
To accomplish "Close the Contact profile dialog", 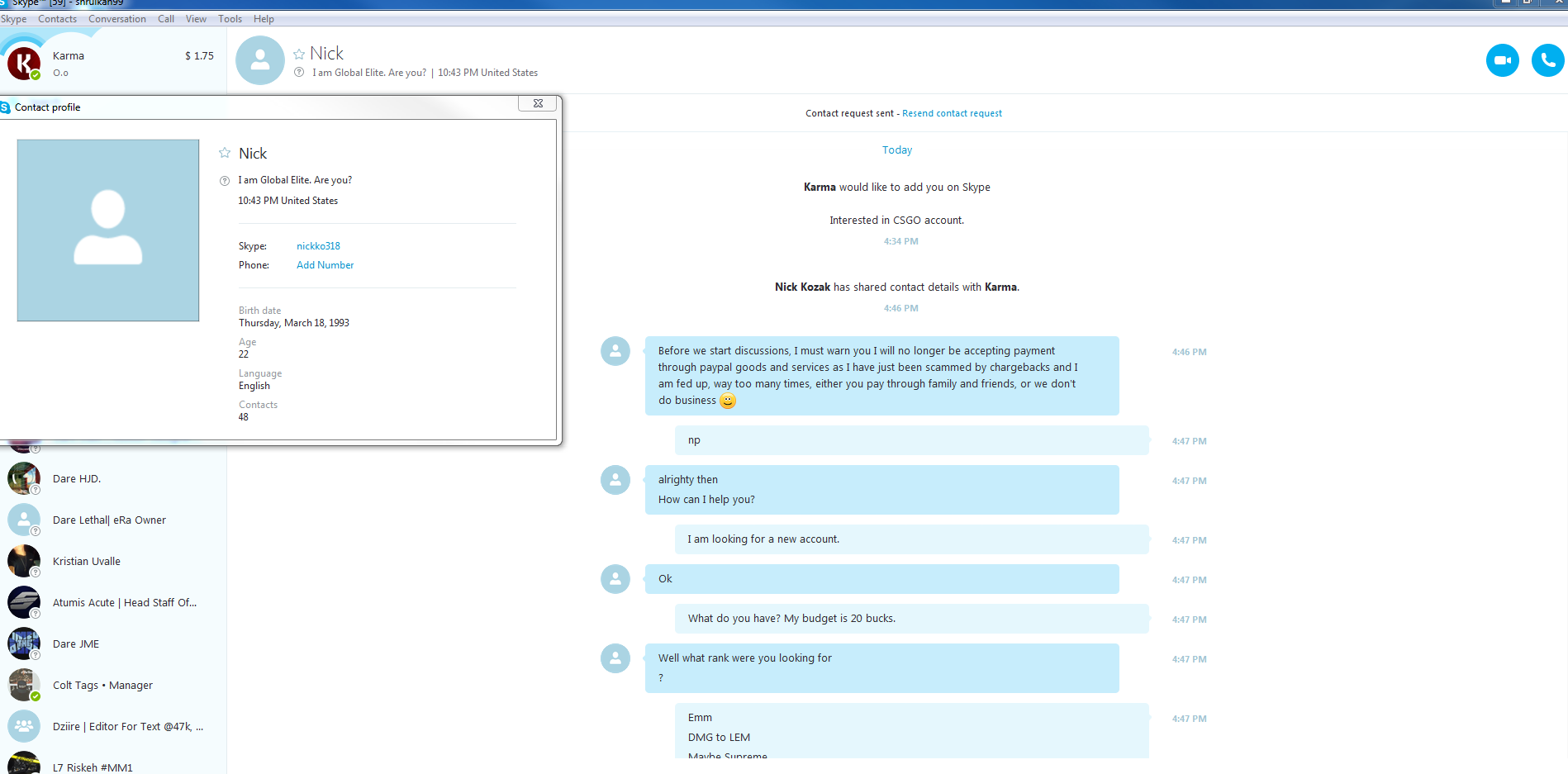I will [x=538, y=103].
